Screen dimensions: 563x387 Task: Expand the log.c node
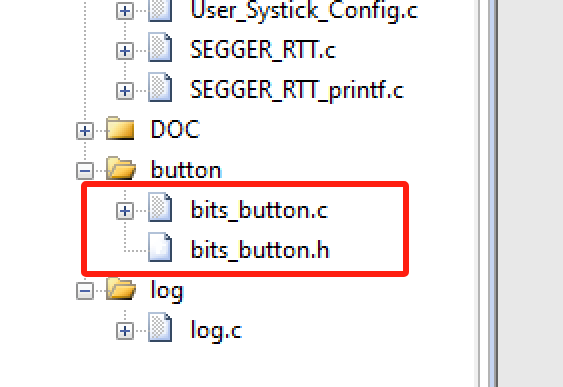[x=125, y=331]
